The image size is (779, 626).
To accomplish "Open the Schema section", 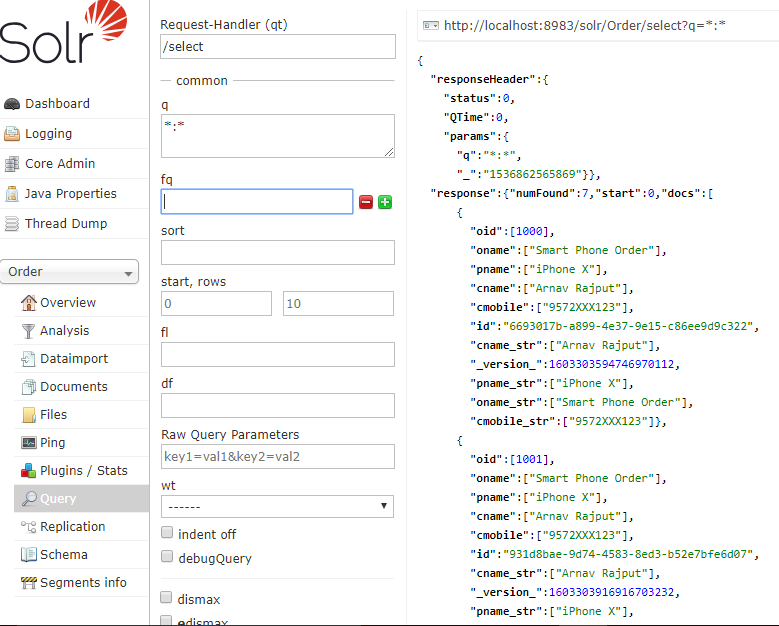I will (x=63, y=554).
